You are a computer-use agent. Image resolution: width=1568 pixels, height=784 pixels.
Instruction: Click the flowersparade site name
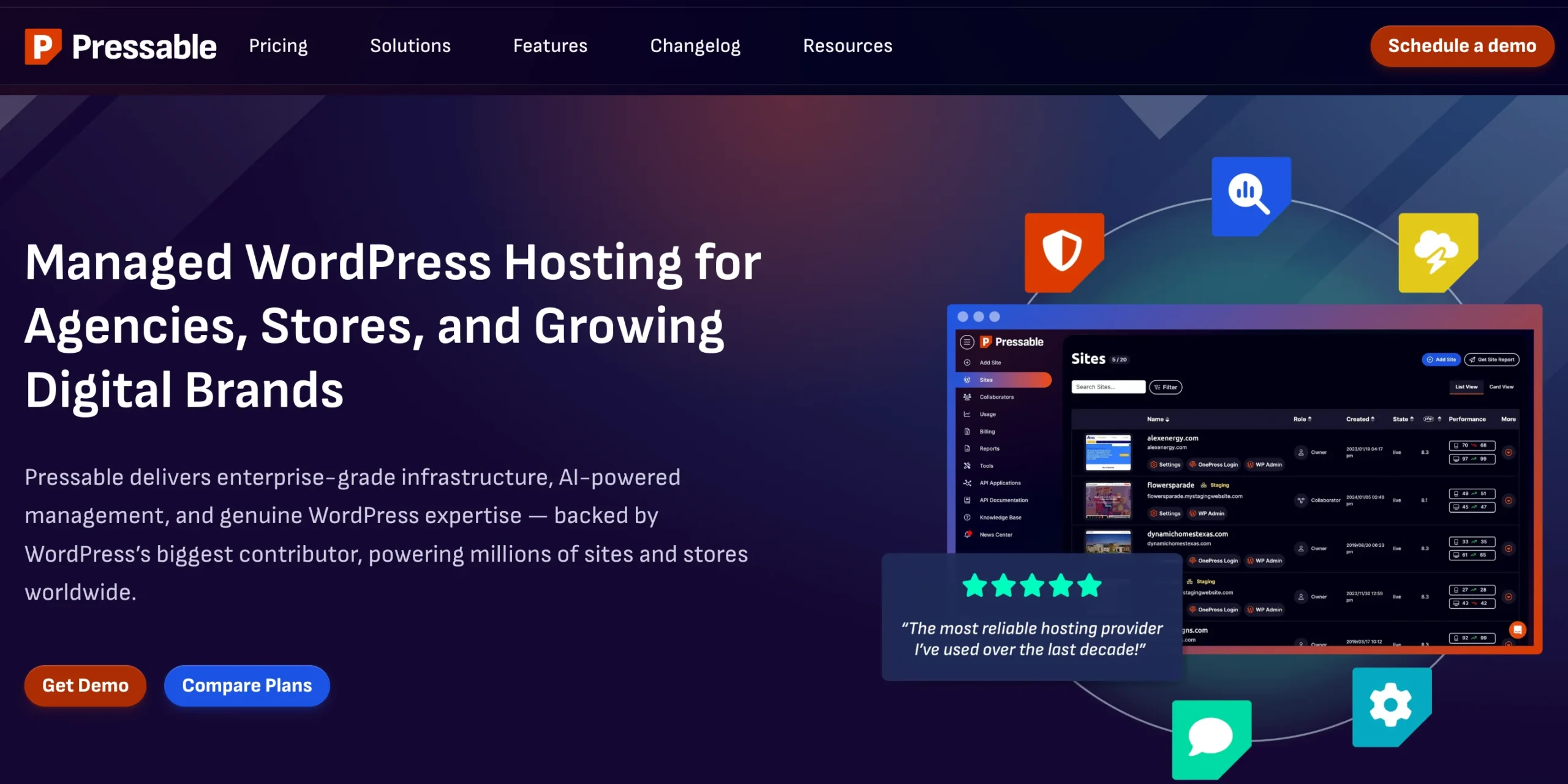coord(1170,485)
